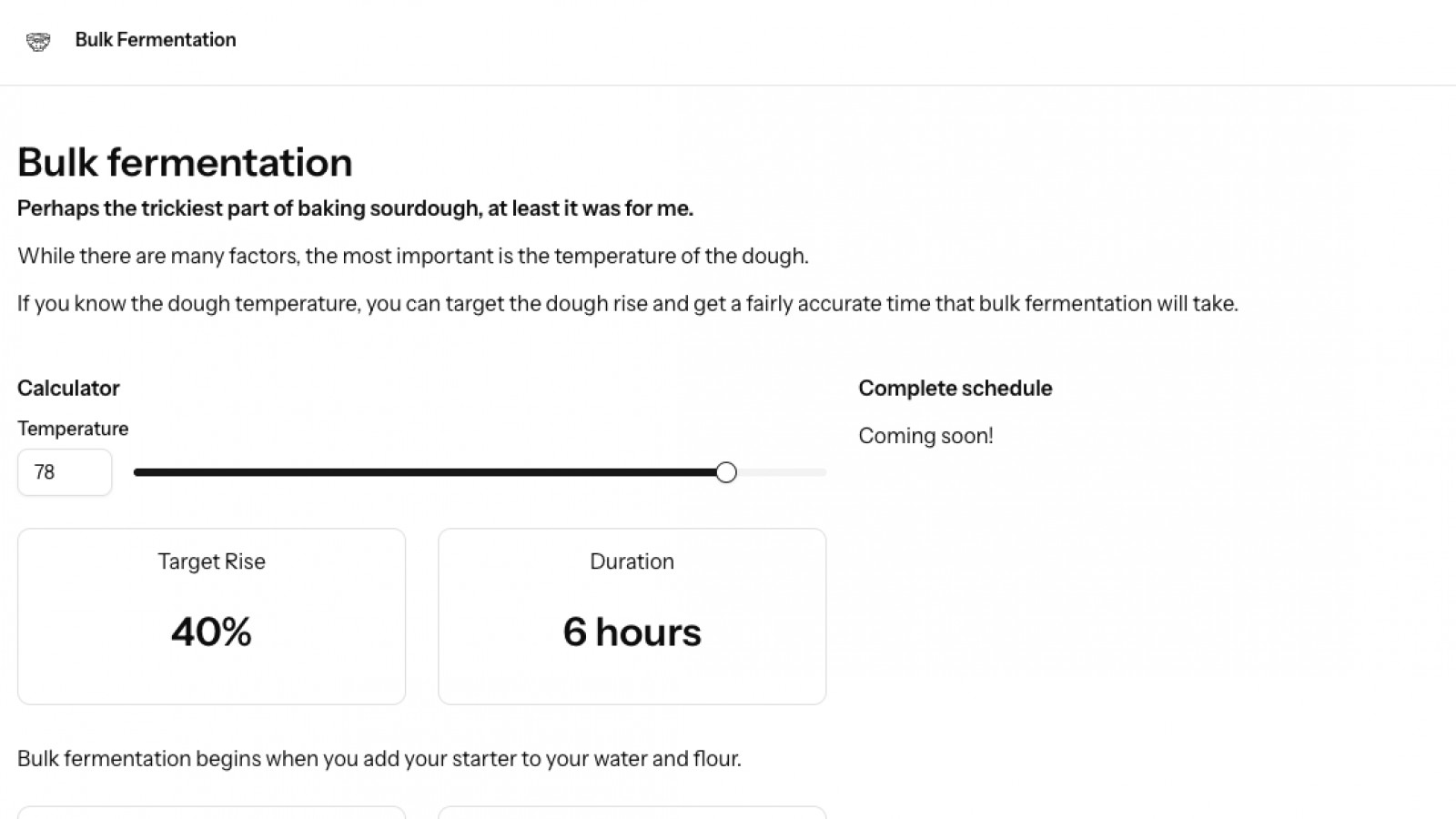Click the sourdough logo icon in header
The width and height of the screenshot is (1456, 819).
pos(38,41)
